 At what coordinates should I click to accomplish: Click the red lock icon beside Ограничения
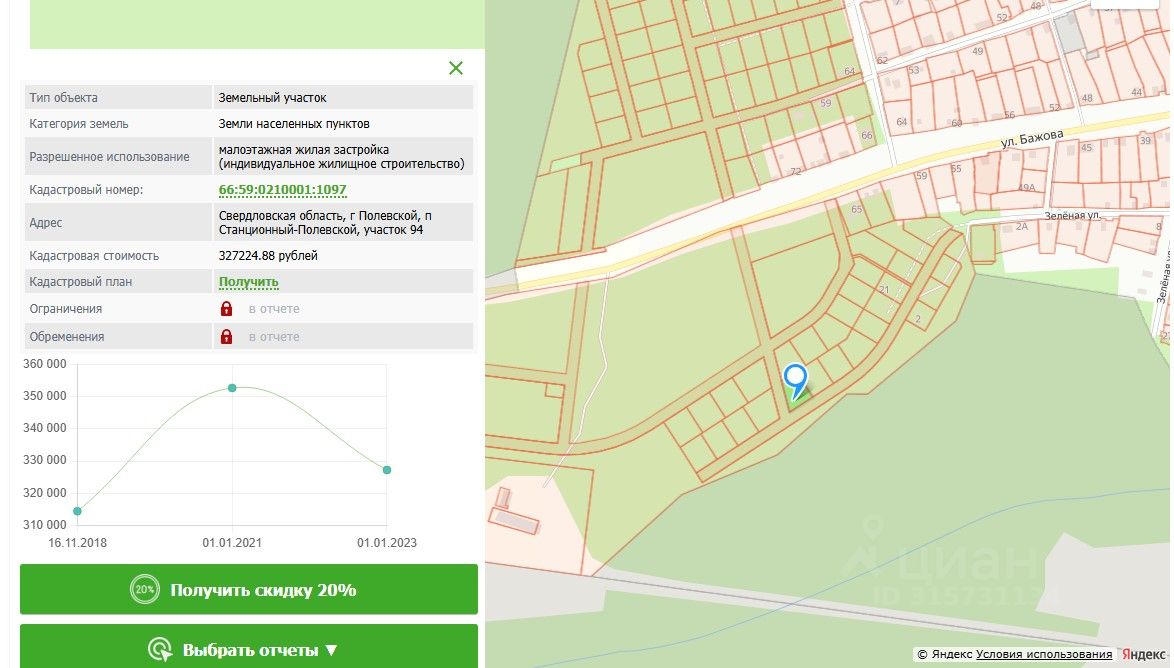(x=227, y=309)
